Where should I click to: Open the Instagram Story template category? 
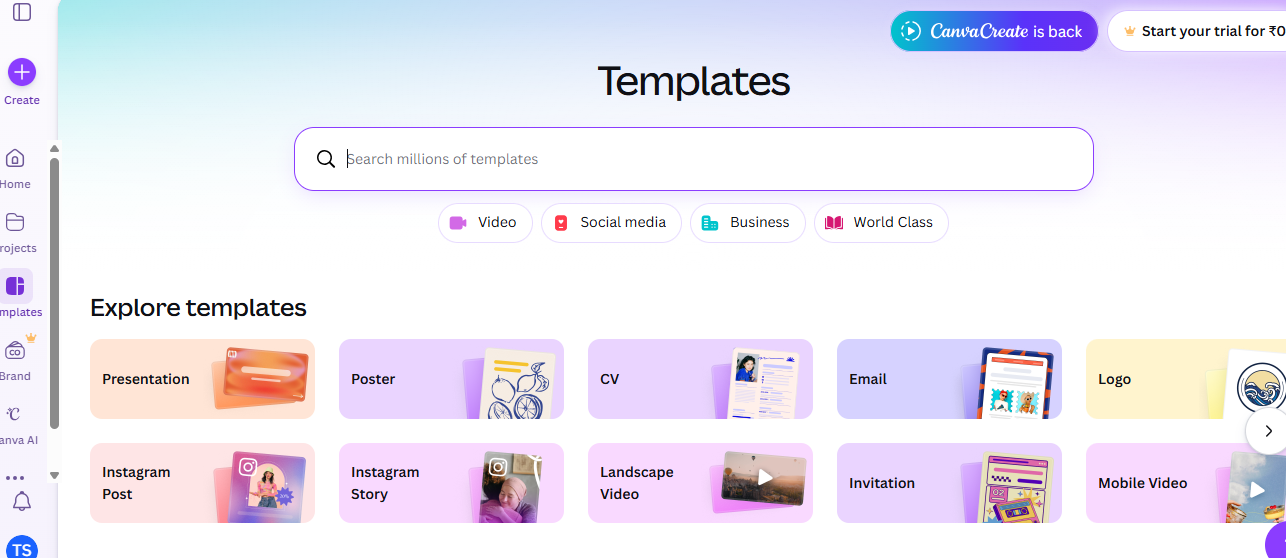451,483
